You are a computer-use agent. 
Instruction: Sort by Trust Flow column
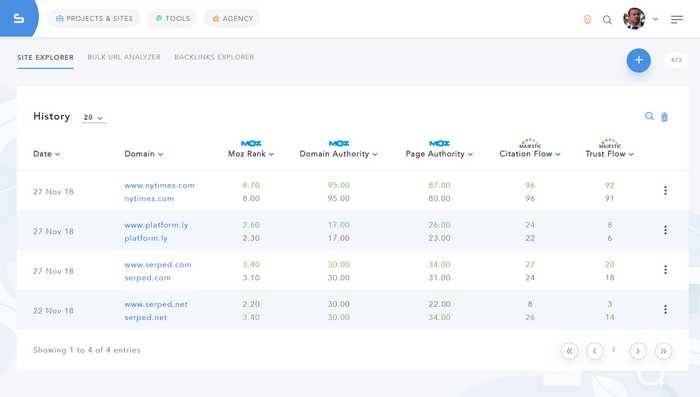(610, 154)
